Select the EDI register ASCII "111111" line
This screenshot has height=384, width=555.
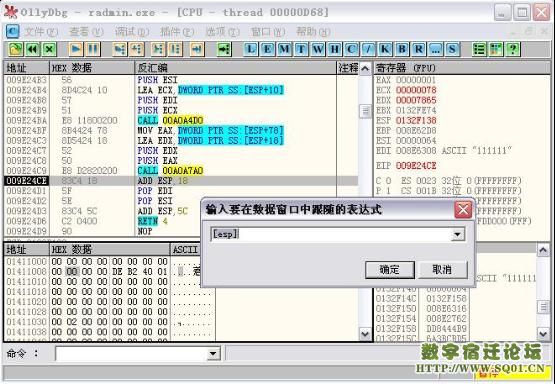coord(444,150)
